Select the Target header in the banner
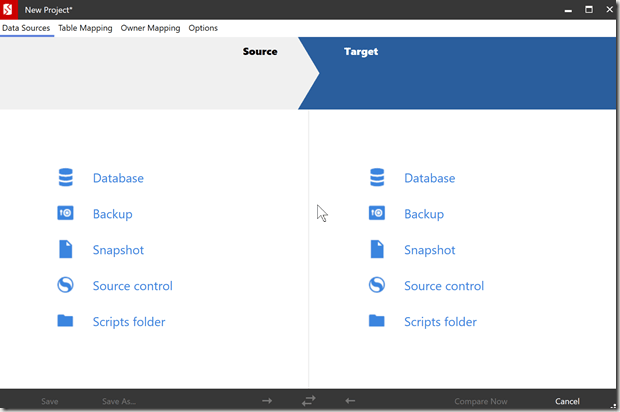The image size is (620, 412). click(x=361, y=51)
